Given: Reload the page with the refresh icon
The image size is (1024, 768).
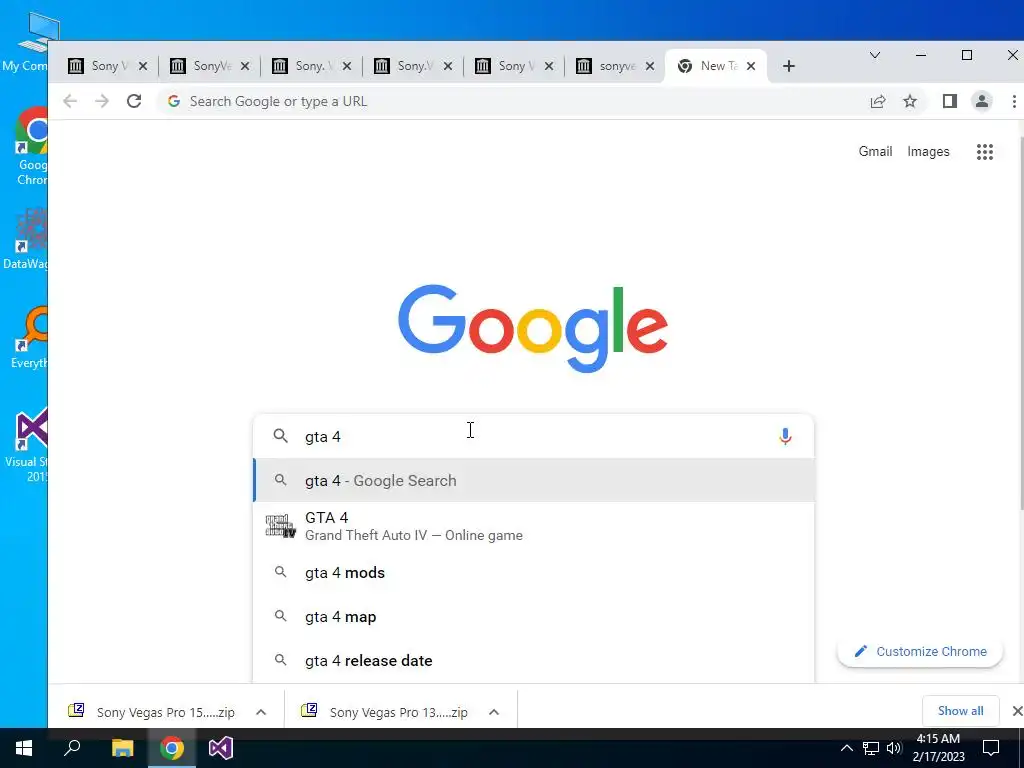Looking at the screenshot, I should (134, 101).
